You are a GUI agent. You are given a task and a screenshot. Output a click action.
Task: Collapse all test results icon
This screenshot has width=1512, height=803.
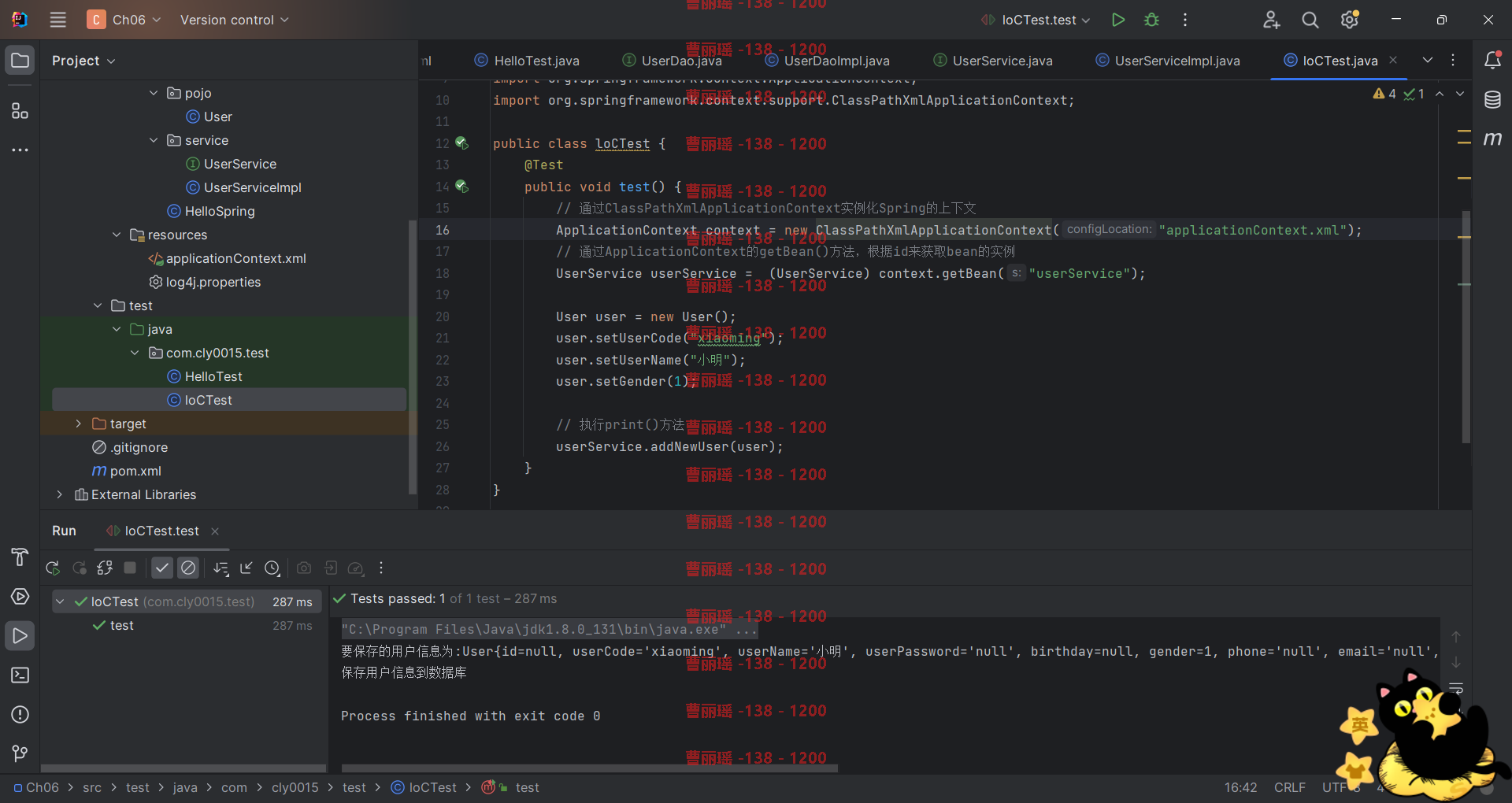[246, 568]
